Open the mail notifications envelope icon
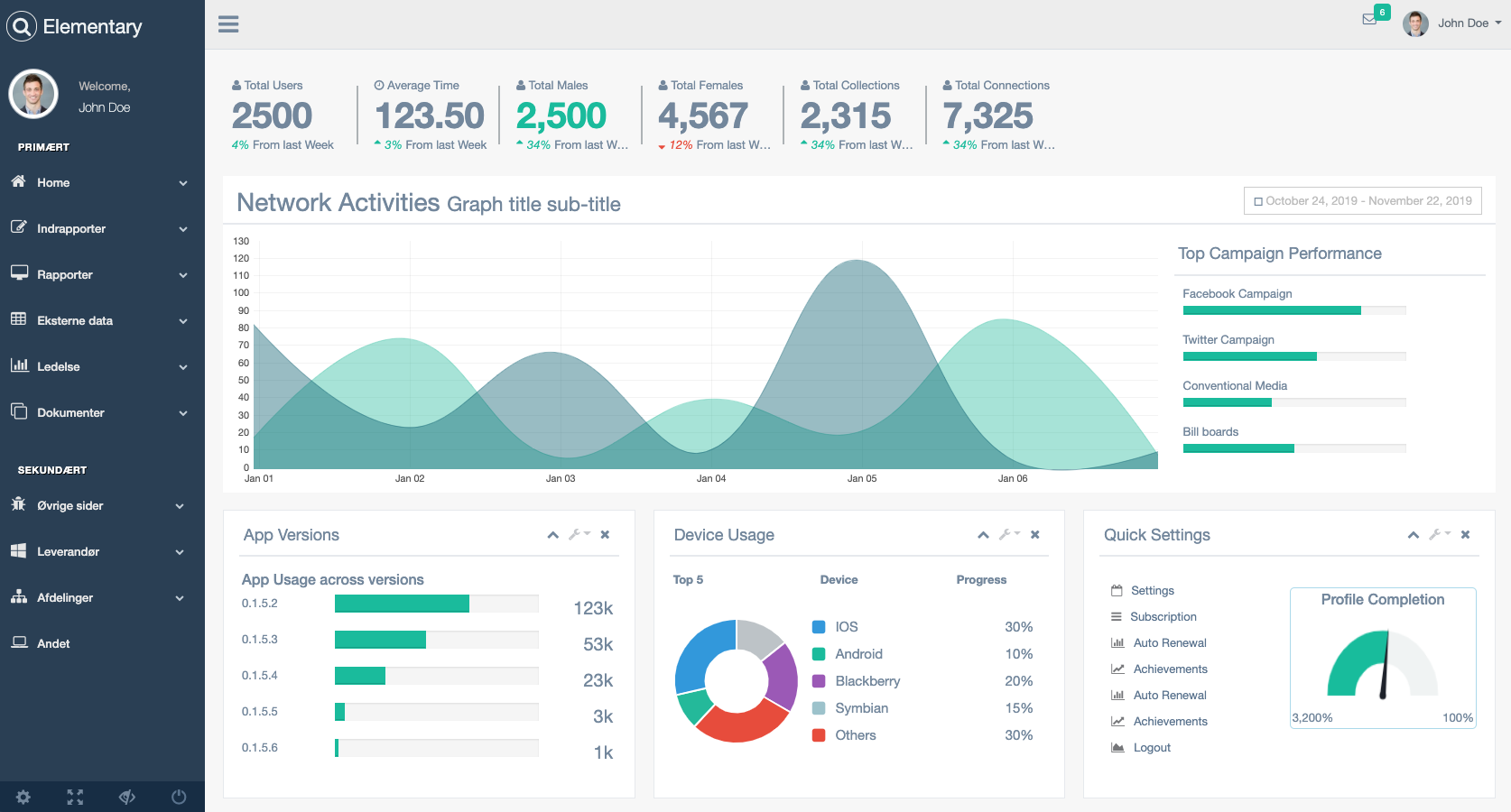 point(1369,20)
